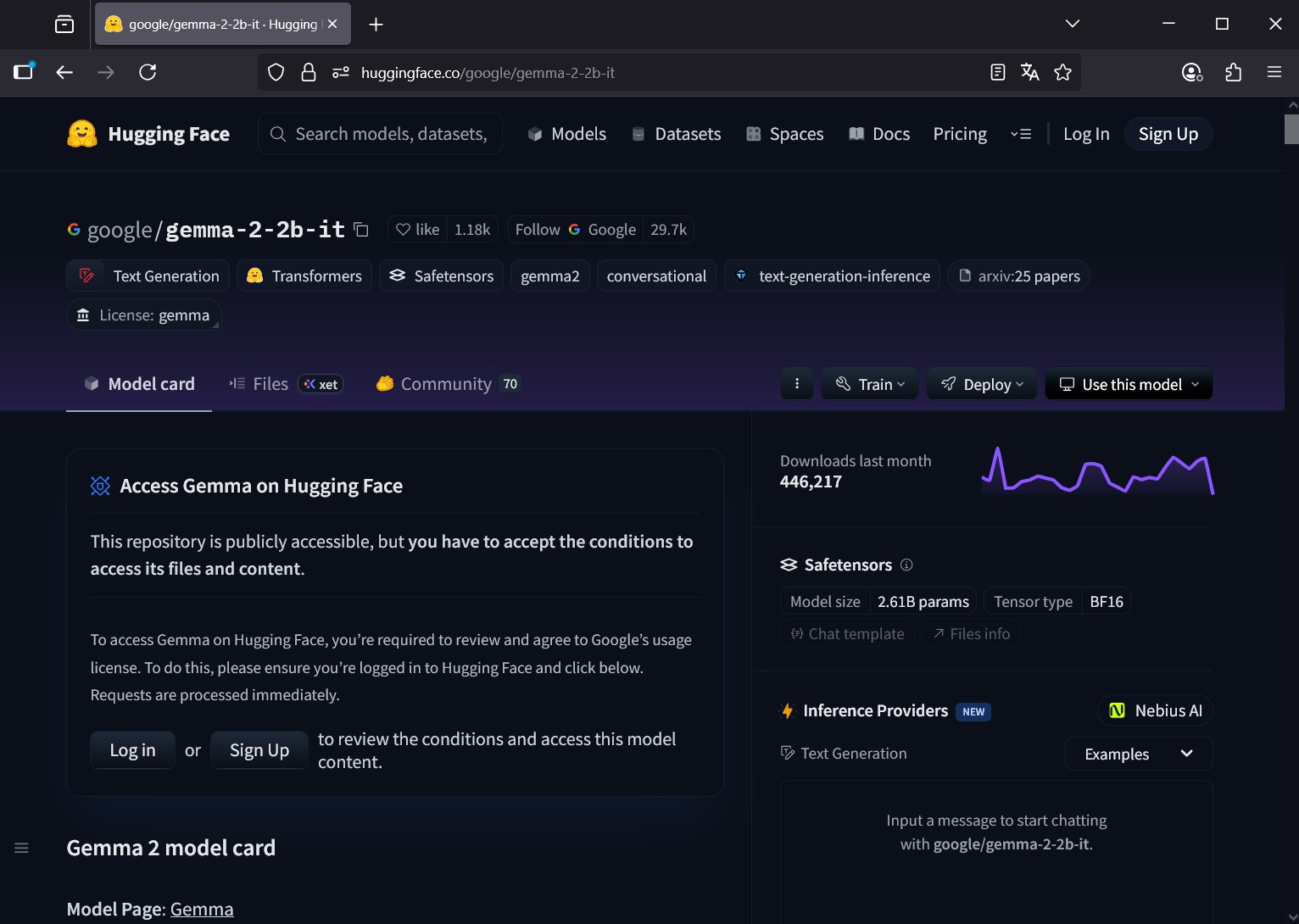Open the Gemma model page link
Viewport: 1299px width, 924px height.
202,909
